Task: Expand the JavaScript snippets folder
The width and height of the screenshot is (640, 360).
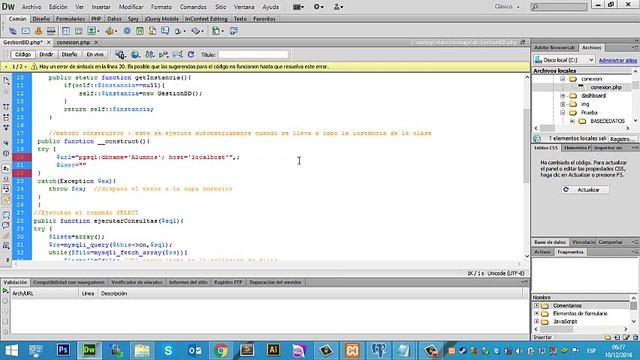Action: [x=536, y=321]
